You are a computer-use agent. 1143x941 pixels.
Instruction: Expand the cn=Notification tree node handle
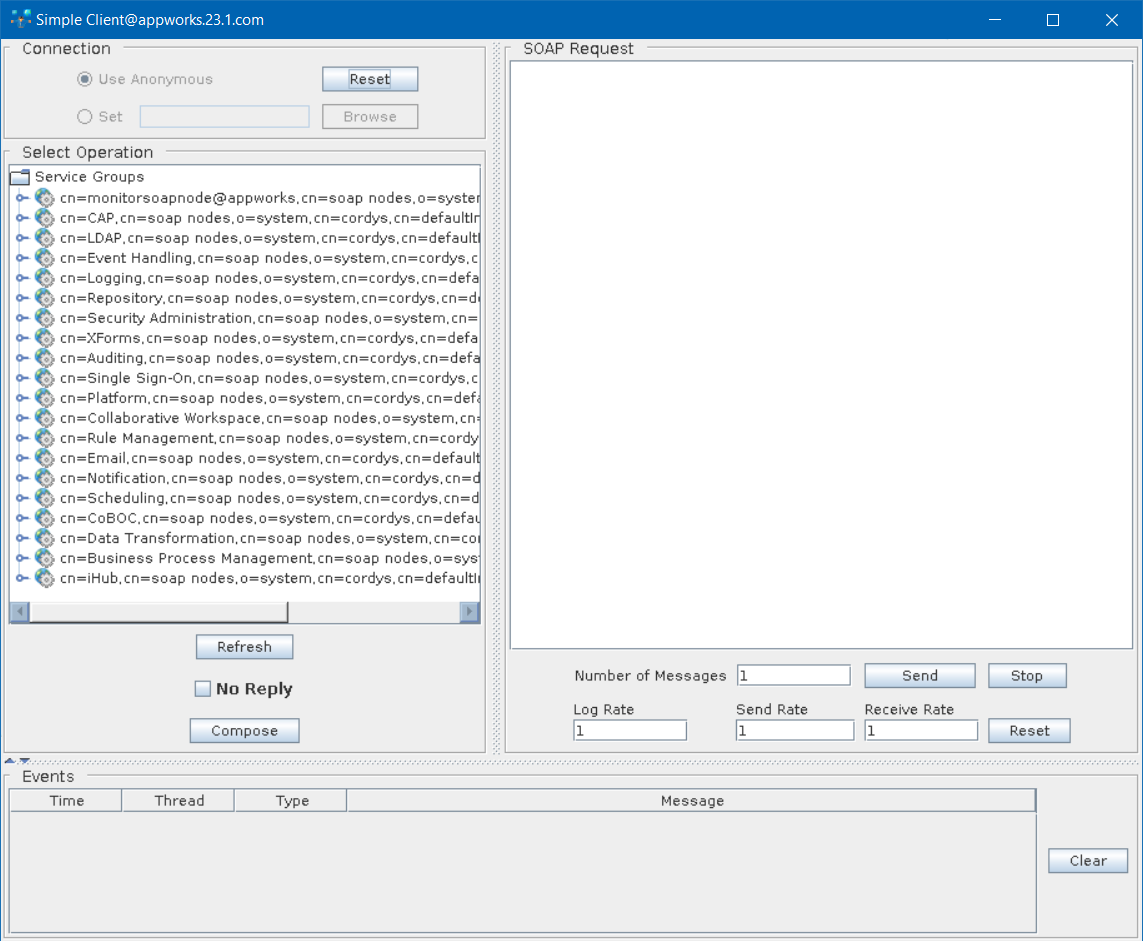tap(22, 477)
